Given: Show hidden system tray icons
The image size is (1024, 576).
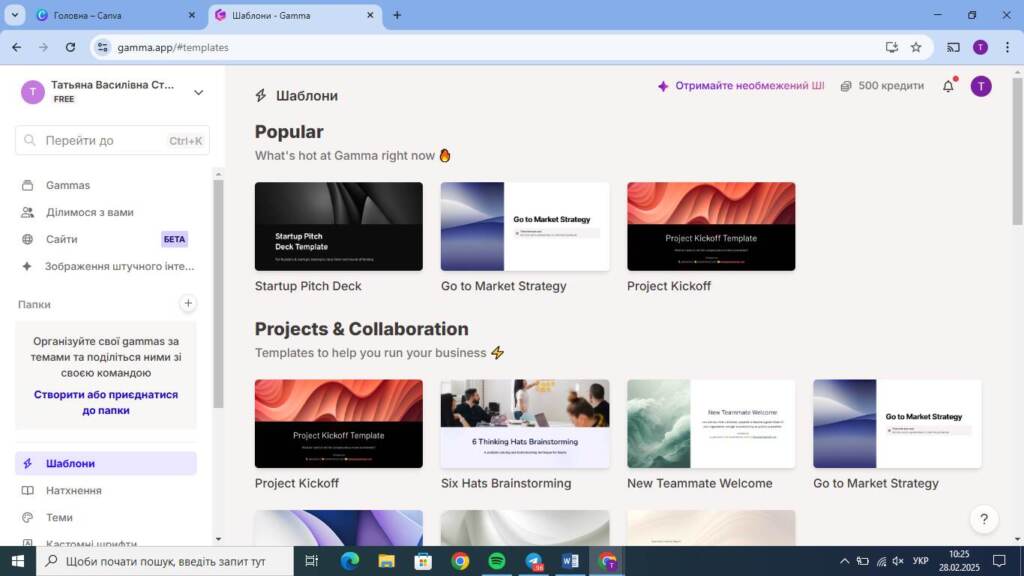Looking at the screenshot, I should (844, 561).
